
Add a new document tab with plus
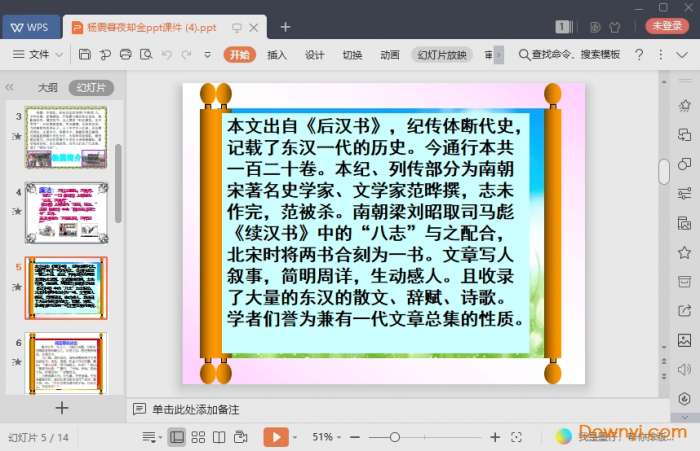coord(286,27)
